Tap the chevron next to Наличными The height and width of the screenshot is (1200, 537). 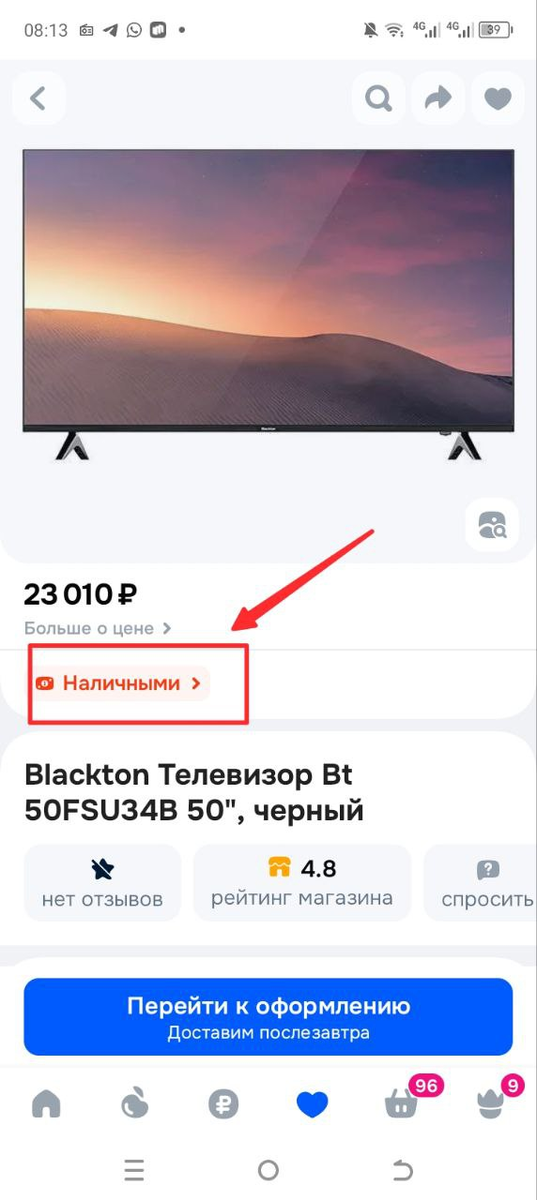pyautogui.click(x=196, y=684)
